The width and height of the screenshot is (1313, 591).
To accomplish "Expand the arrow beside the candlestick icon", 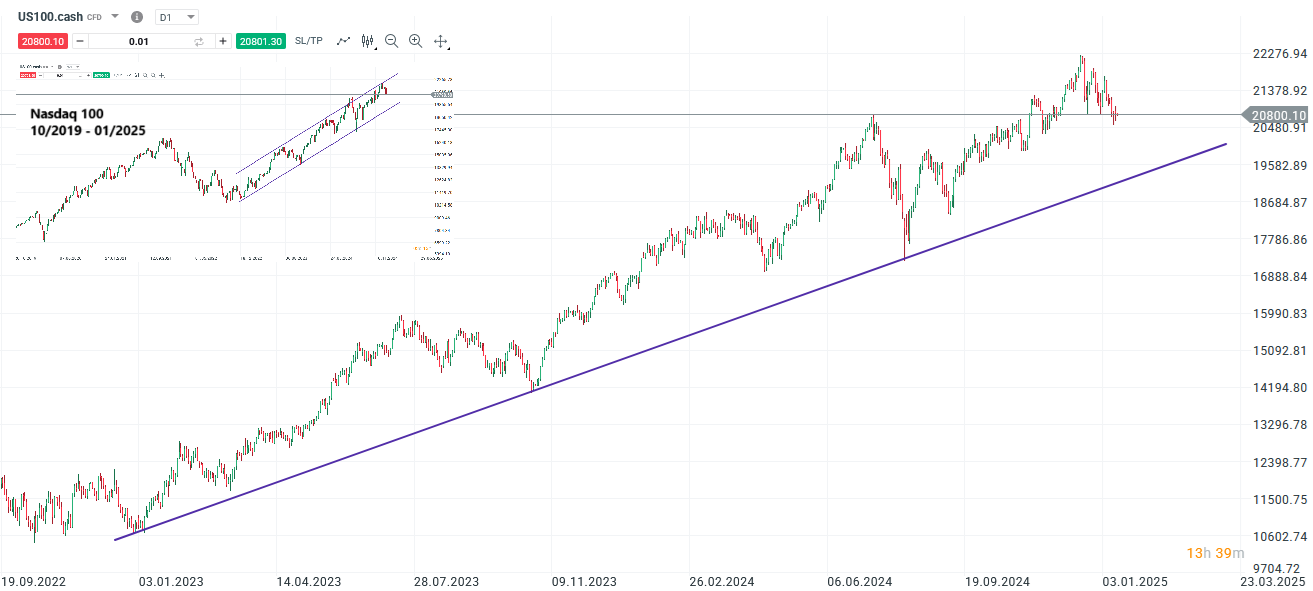I will coord(376,47).
